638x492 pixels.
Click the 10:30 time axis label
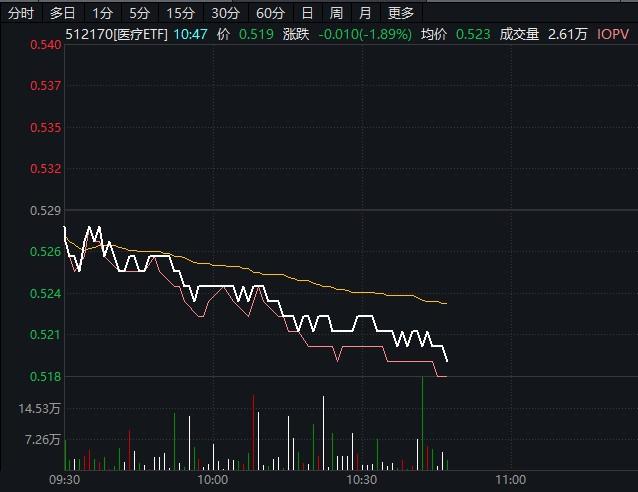coord(362,480)
